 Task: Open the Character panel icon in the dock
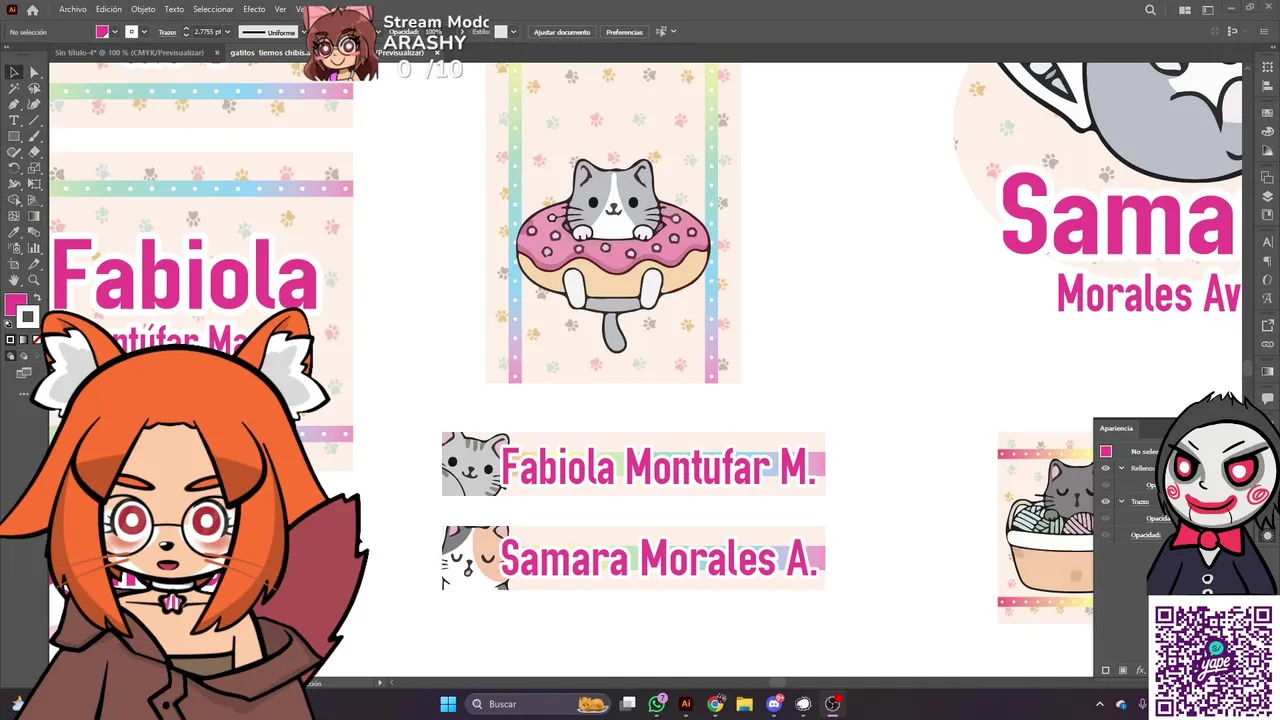coord(1268,242)
